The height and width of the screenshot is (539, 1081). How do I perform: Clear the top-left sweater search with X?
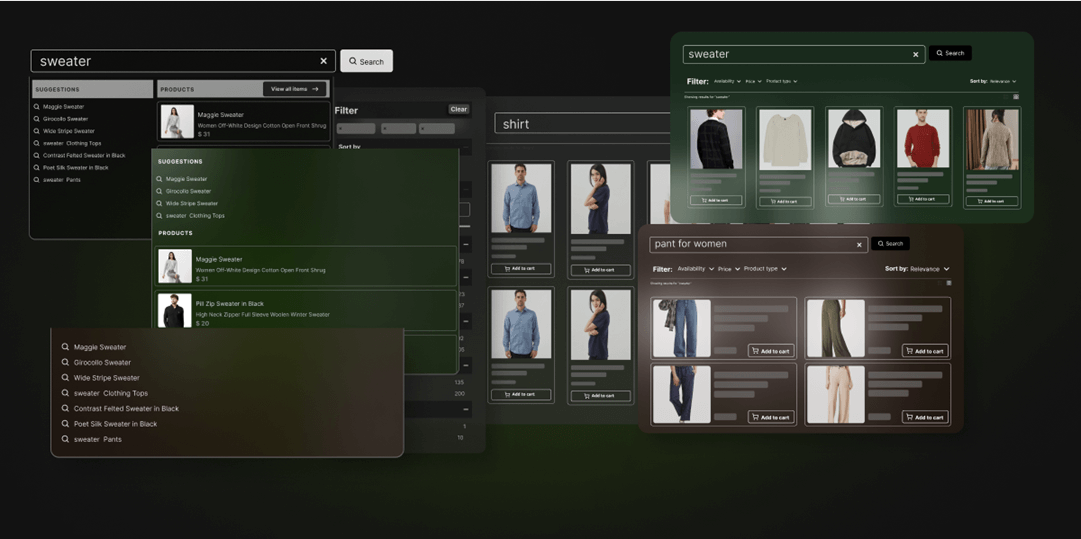323,61
